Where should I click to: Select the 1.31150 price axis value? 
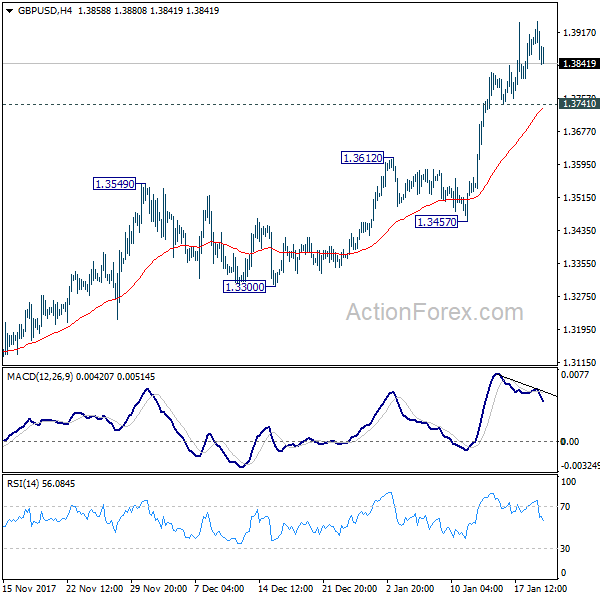click(578, 363)
